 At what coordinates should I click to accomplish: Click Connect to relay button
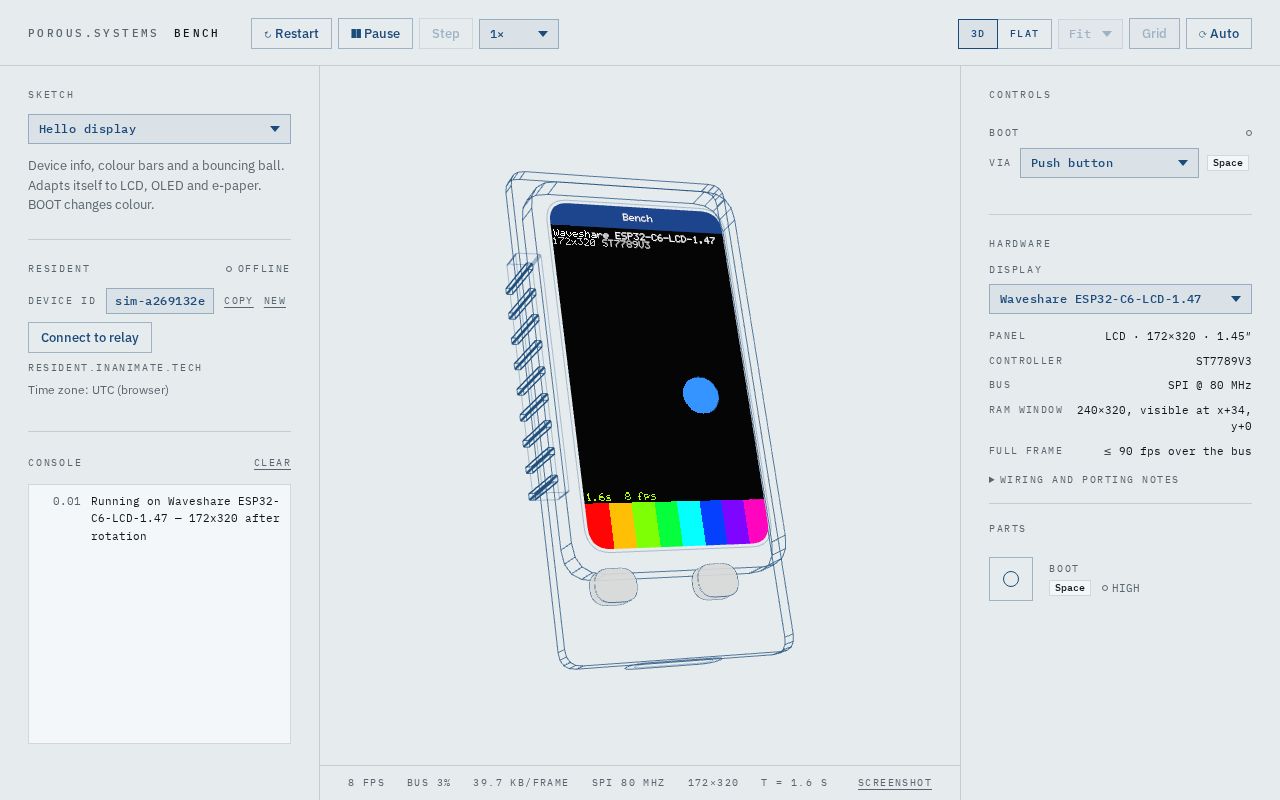click(x=90, y=338)
